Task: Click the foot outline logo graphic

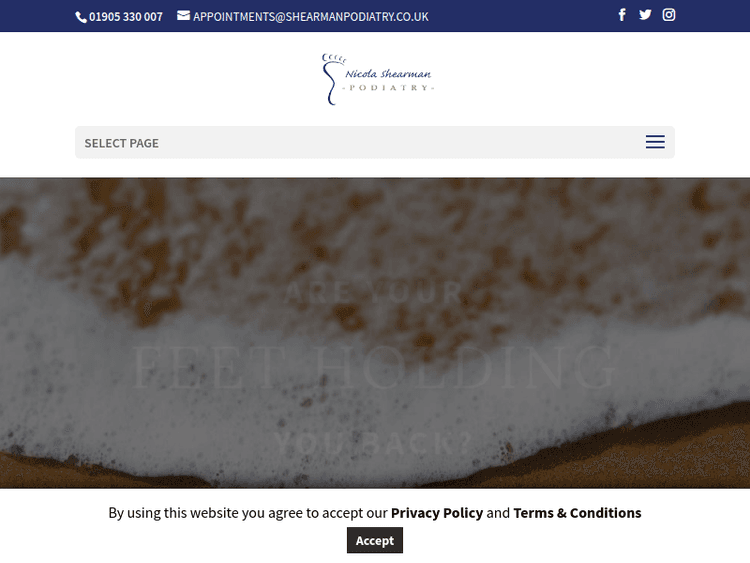Action: coord(332,79)
